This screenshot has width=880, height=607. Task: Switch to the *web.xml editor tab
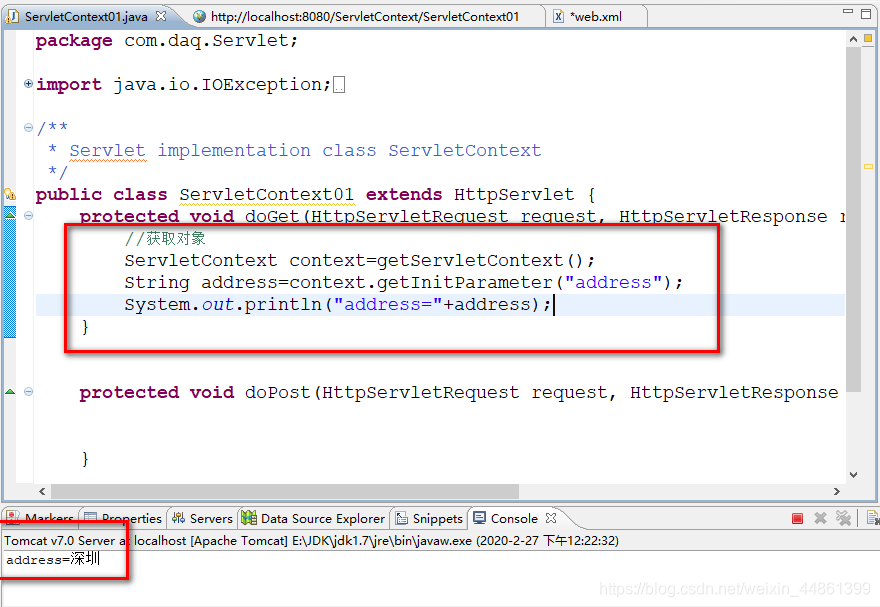pyautogui.click(x=595, y=17)
